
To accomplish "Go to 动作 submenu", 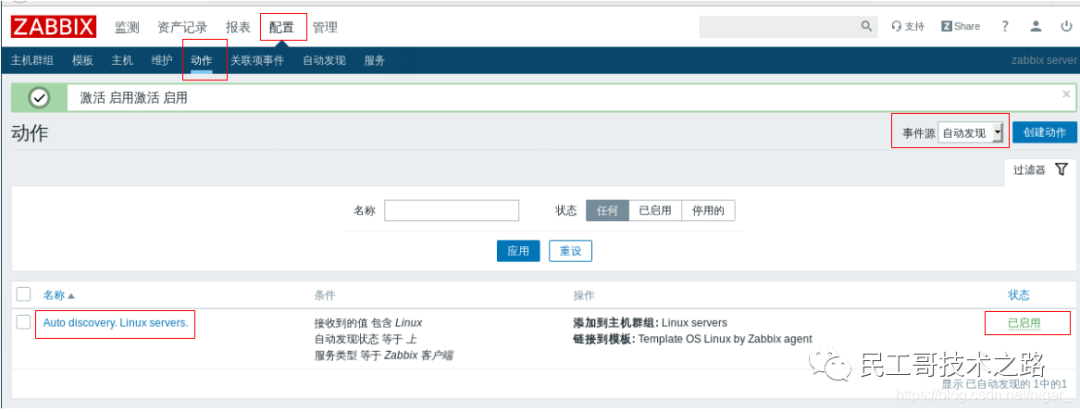I will 201,61.
